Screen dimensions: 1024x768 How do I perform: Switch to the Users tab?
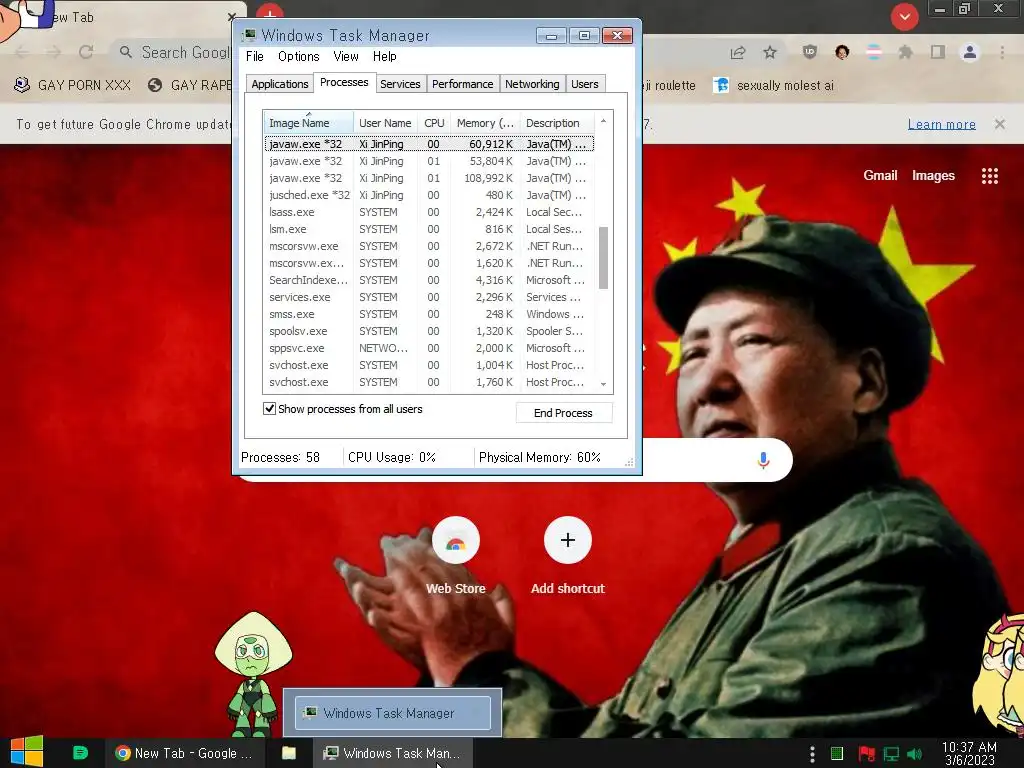click(584, 84)
